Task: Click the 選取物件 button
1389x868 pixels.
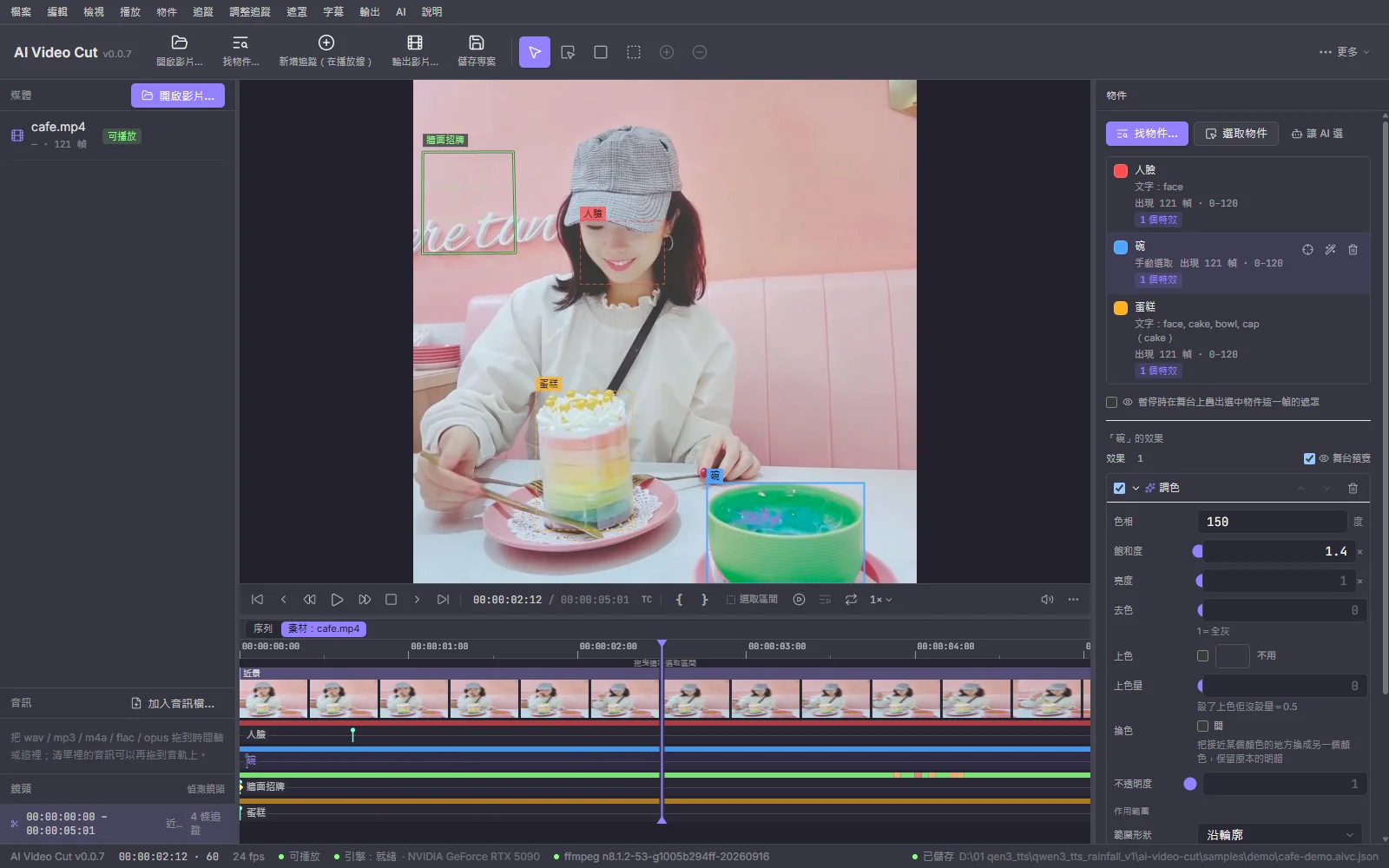Action: pyautogui.click(x=1236, y=134)
